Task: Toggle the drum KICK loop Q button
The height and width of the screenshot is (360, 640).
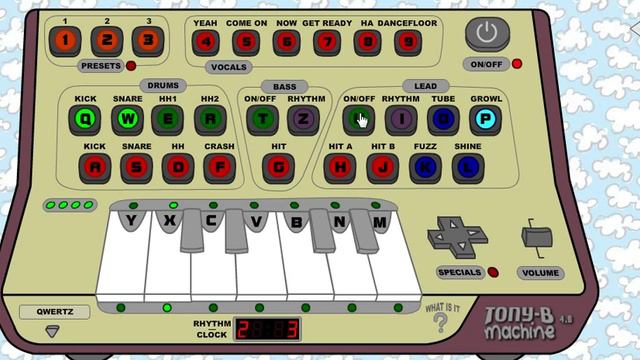Action: pos(84,120)
